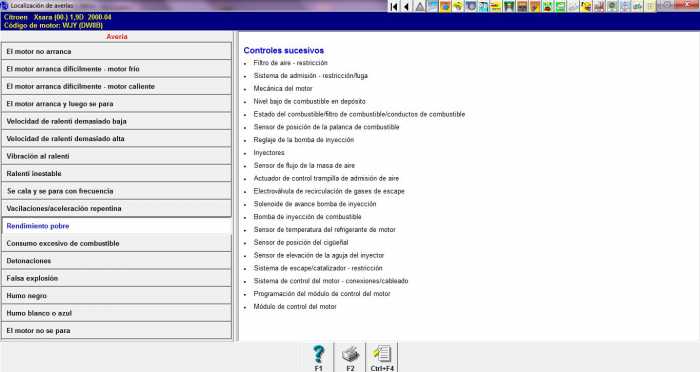Click 'Actuador de control trampilla de admisión de aire'
Screen dimensions: 700x372
tap(326, 179)
